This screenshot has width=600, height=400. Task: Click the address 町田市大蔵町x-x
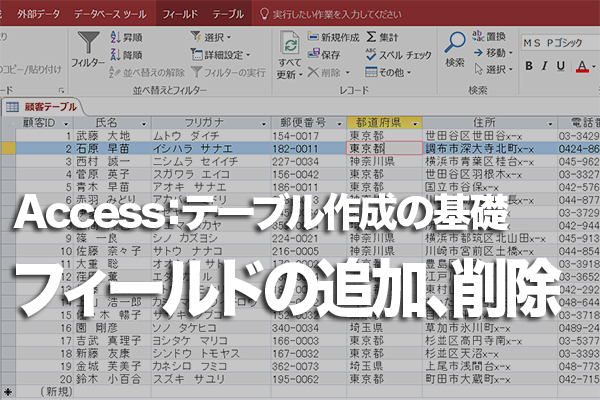(468, 379)
